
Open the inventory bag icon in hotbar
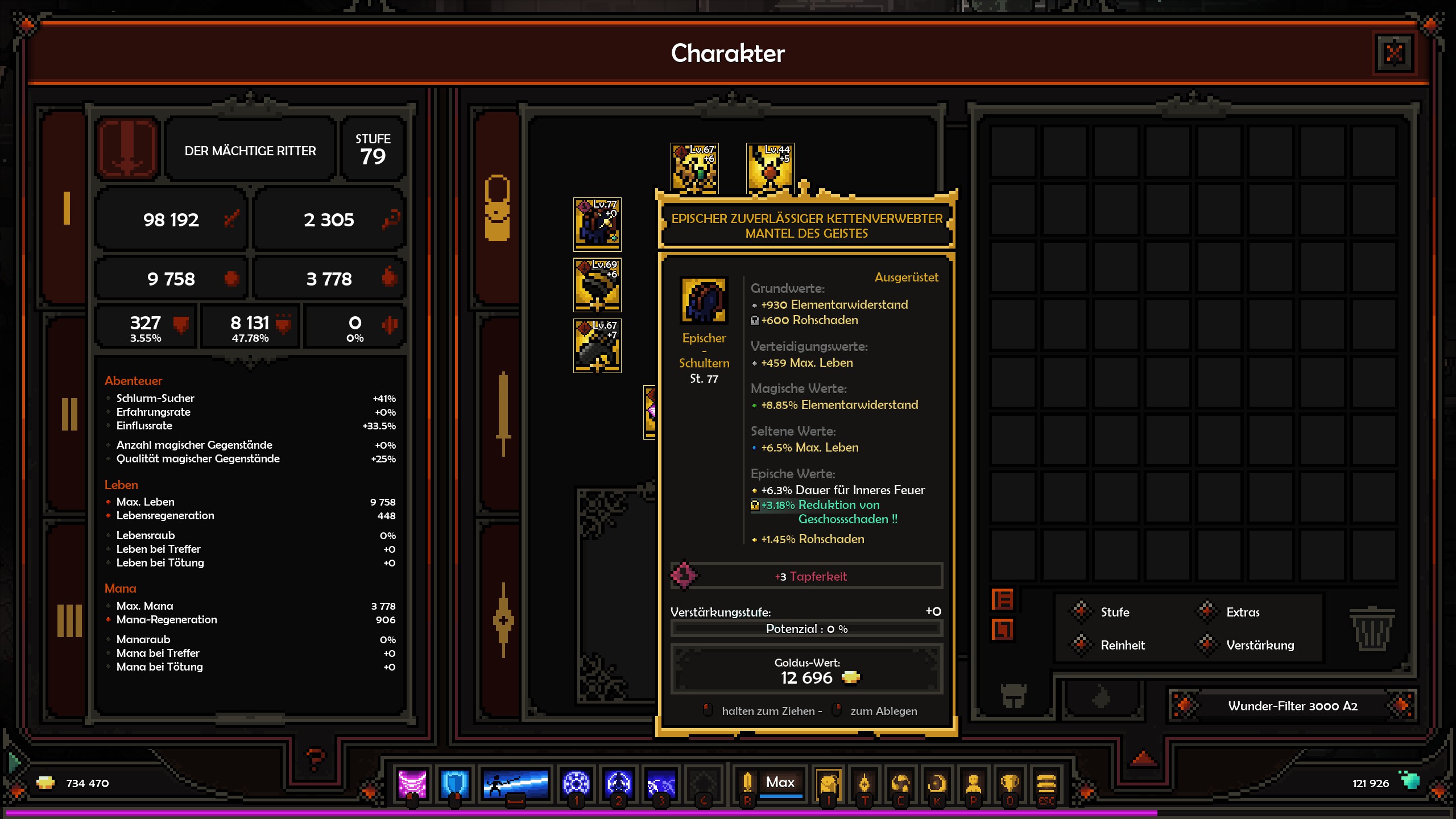pos(828,785)
